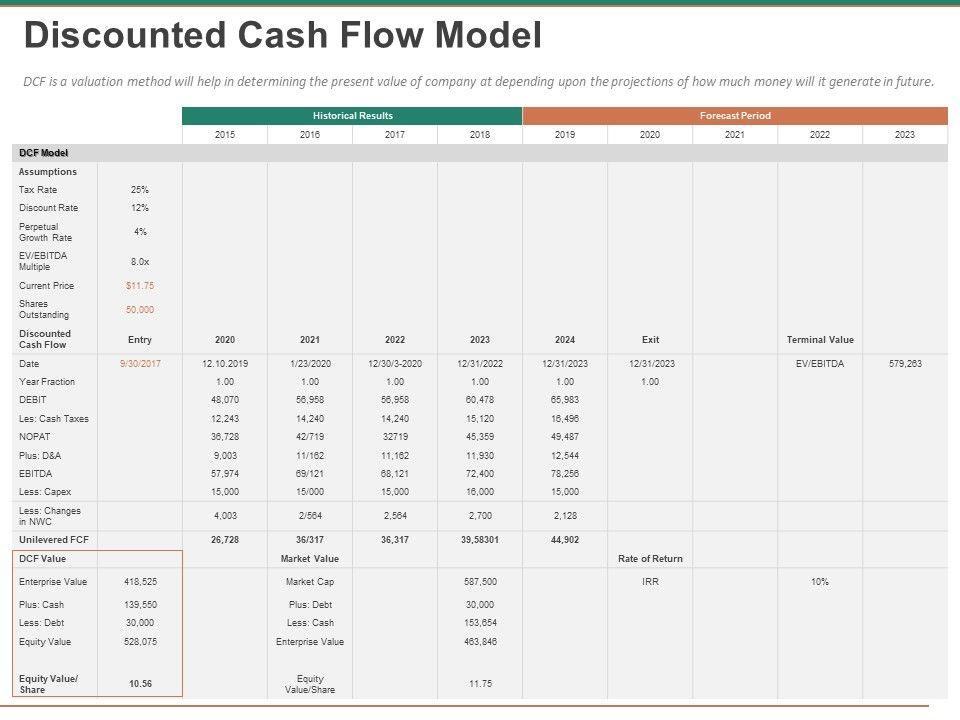
Task: Click the Perpetual Growth Rate 4% value
Action: [140, 232]
